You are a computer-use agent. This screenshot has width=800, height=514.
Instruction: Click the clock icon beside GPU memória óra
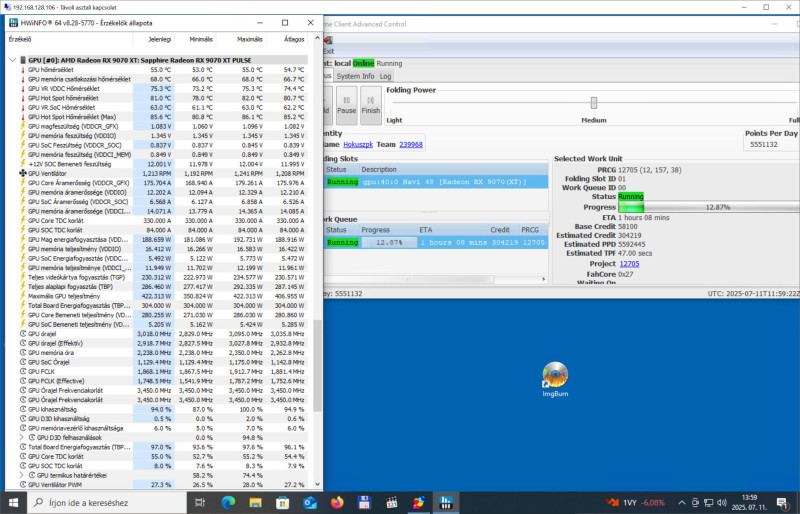pyautogui.click(x=23, y=353)
